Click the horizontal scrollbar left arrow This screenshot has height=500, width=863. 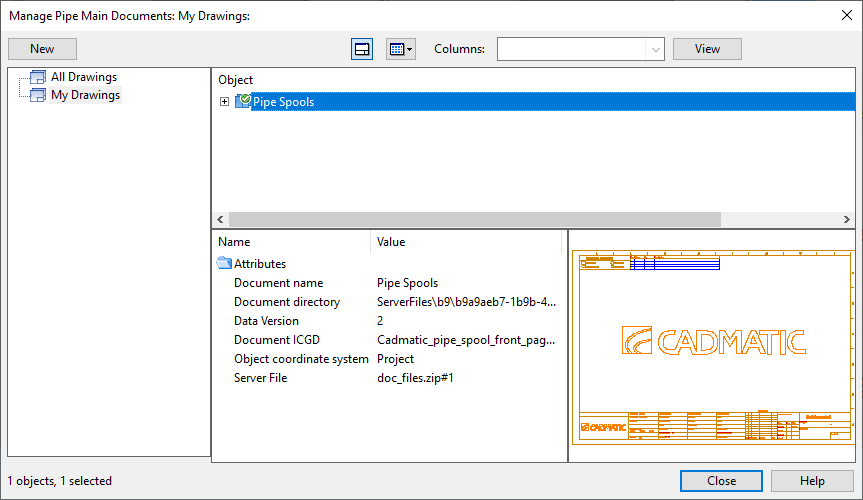click(x=220, y=220)
